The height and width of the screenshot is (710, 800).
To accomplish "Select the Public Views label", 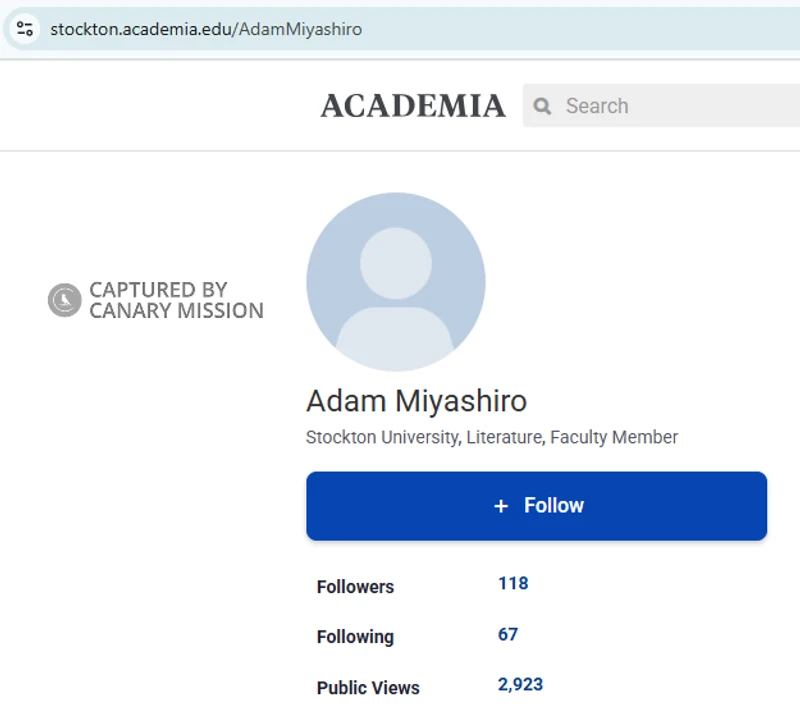I will (368, 688).
